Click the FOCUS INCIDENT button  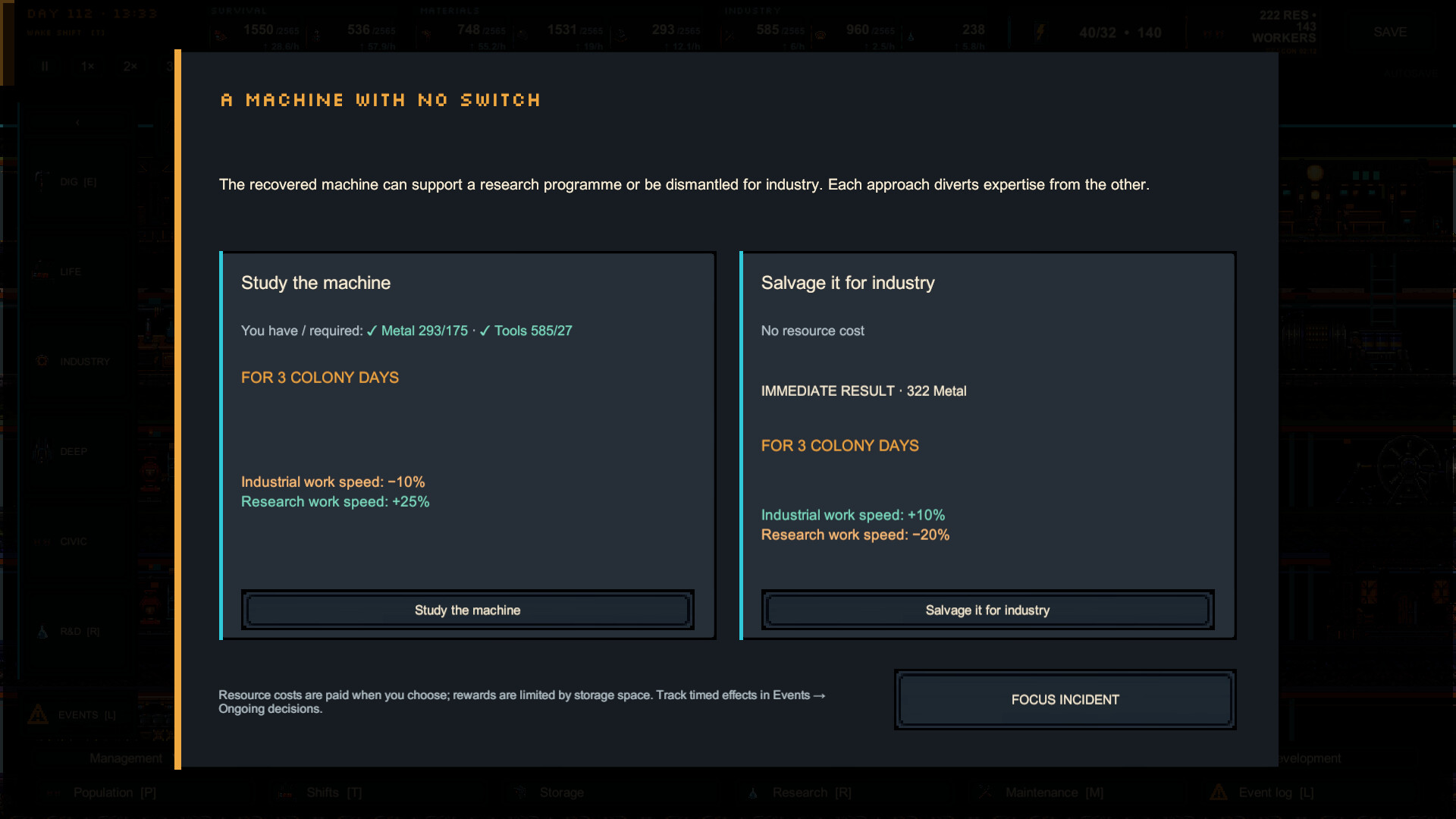click(1065, 699)
